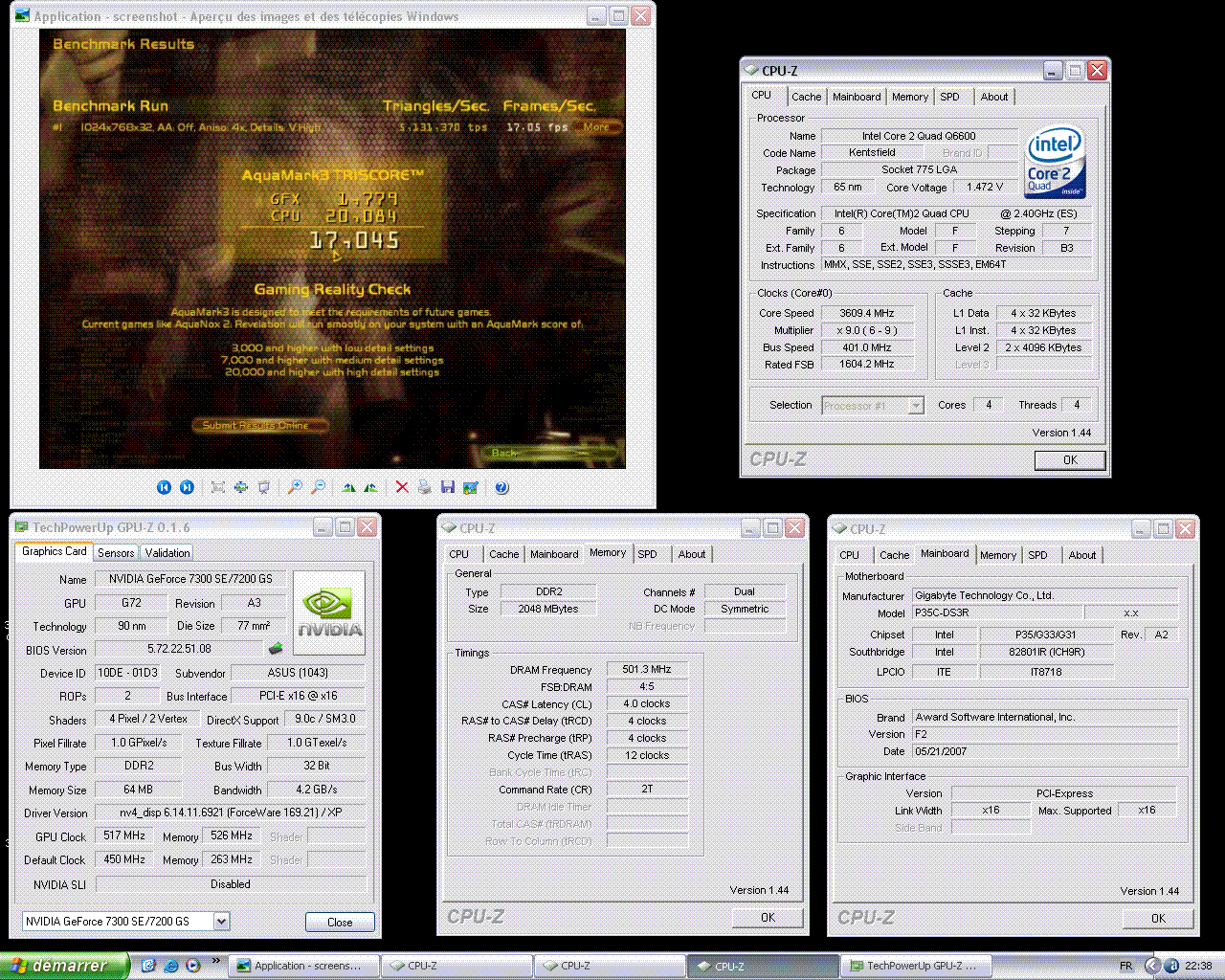The image size is (1225, 980).
Task: Click the FR language indicator in the taskbar
Action: pos(1126,966)
